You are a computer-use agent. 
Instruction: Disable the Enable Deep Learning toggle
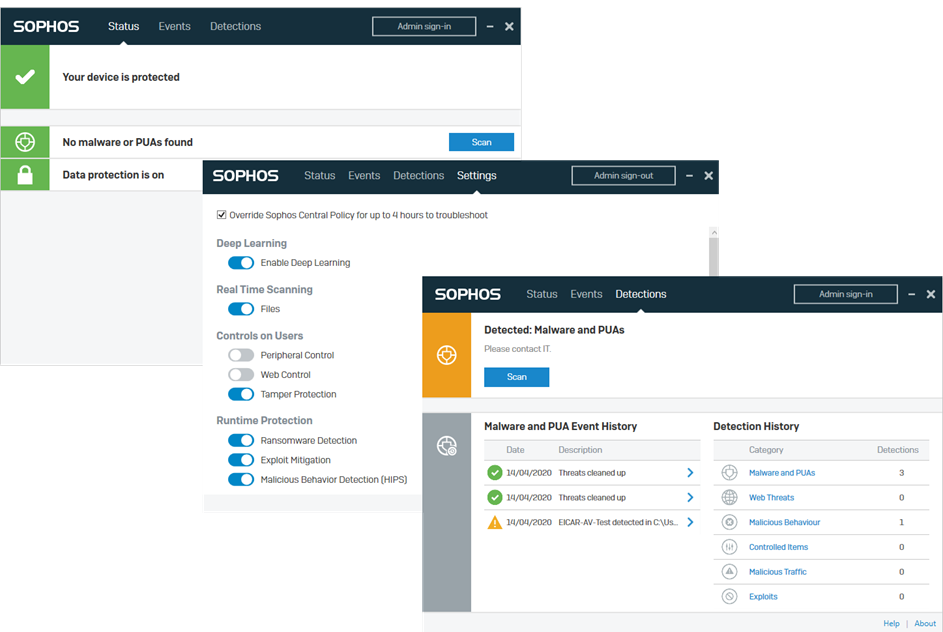pos(241,263)
